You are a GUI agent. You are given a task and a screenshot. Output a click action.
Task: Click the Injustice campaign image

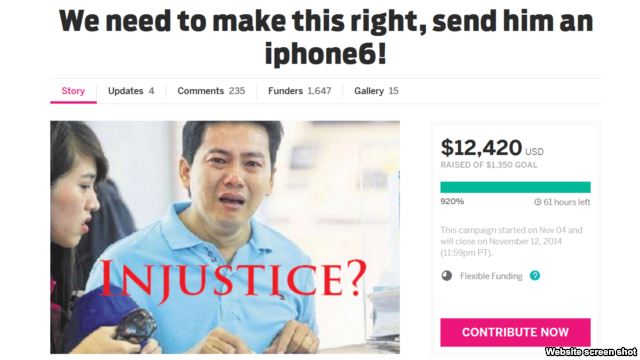pos(225,237)
